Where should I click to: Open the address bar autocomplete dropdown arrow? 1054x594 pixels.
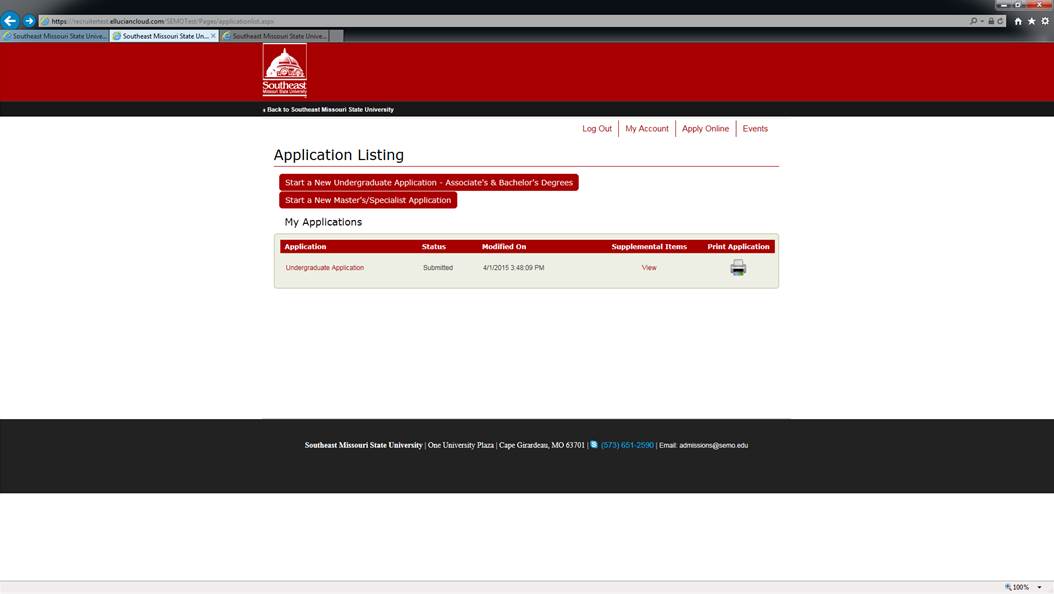[982, 21]
